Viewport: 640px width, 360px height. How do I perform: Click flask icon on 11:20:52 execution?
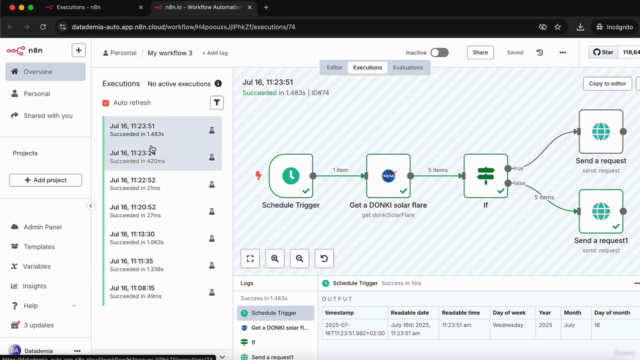click(212, 211)
